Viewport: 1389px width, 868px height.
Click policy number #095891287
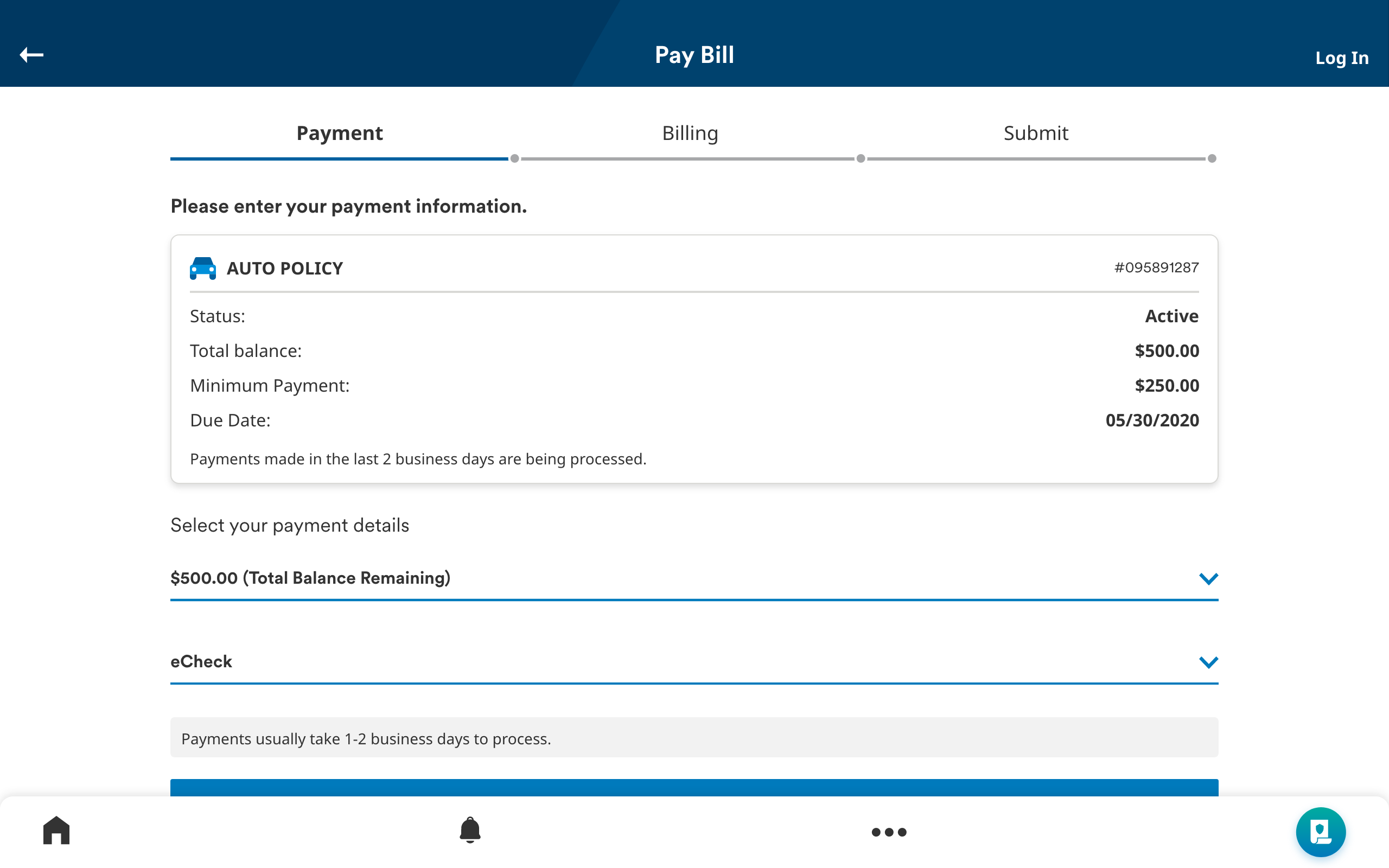tap(1156, 267)
